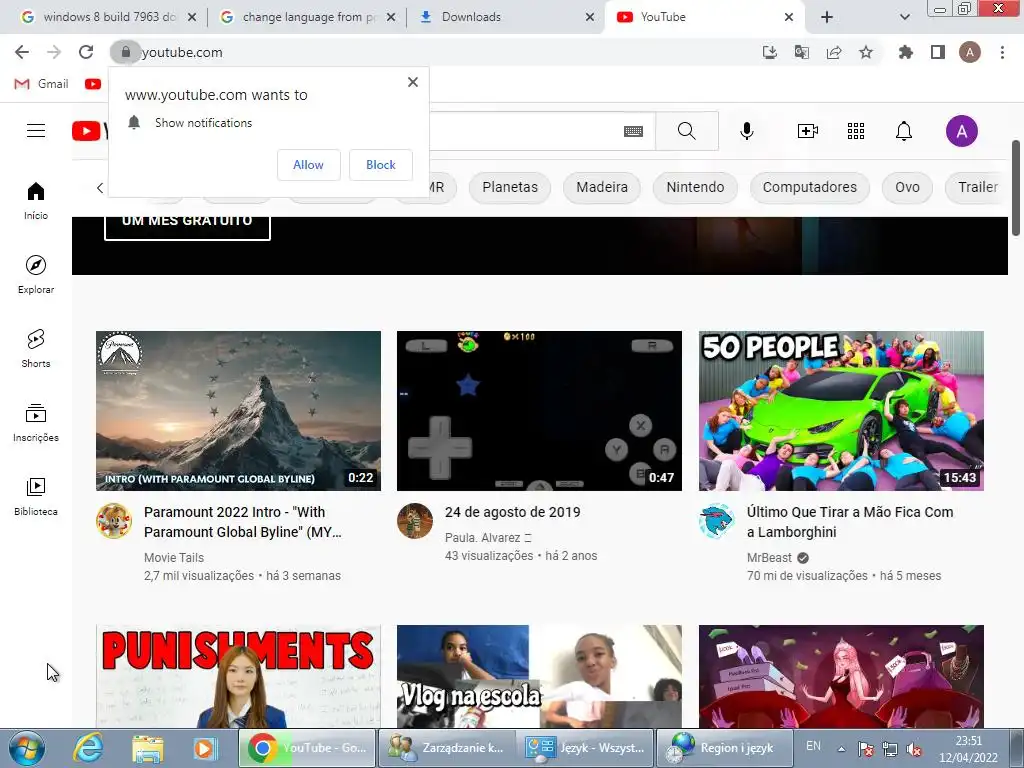Open a new tab with the plus button
The image size is (1024, 768).
tap(827, 17)
